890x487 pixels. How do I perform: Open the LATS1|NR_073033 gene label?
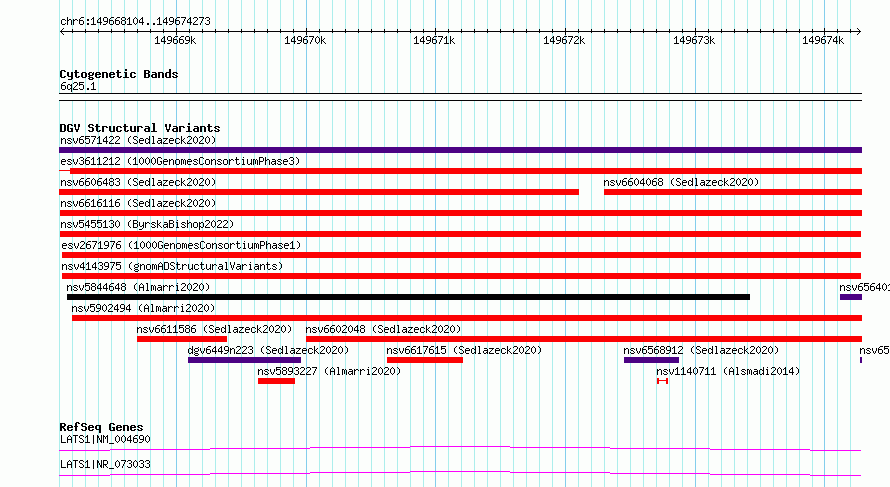[105, 464]
